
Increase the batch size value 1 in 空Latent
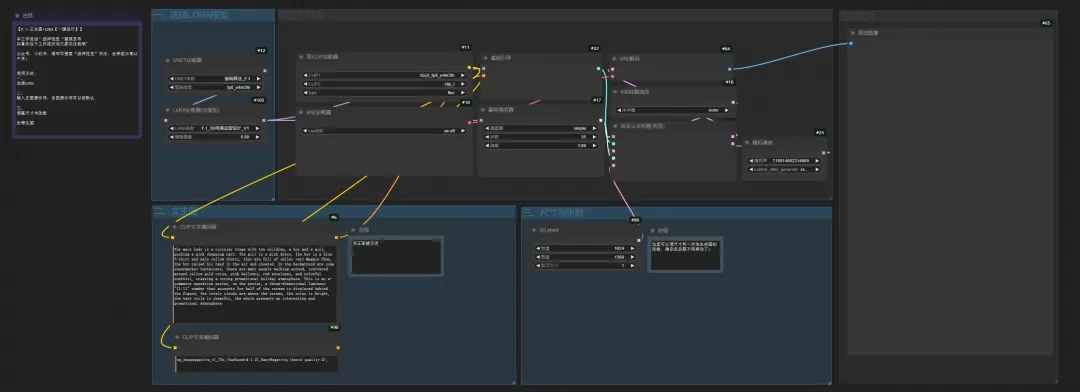(x=632, y=265)
